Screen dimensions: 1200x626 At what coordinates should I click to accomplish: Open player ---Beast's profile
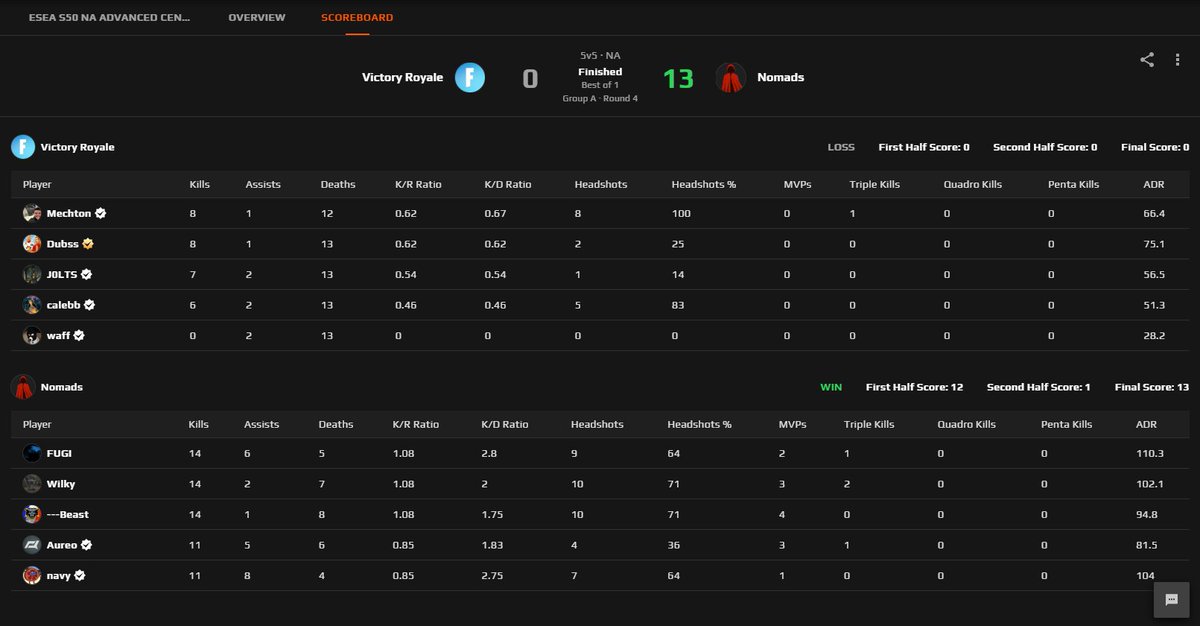tap(67, 514)
